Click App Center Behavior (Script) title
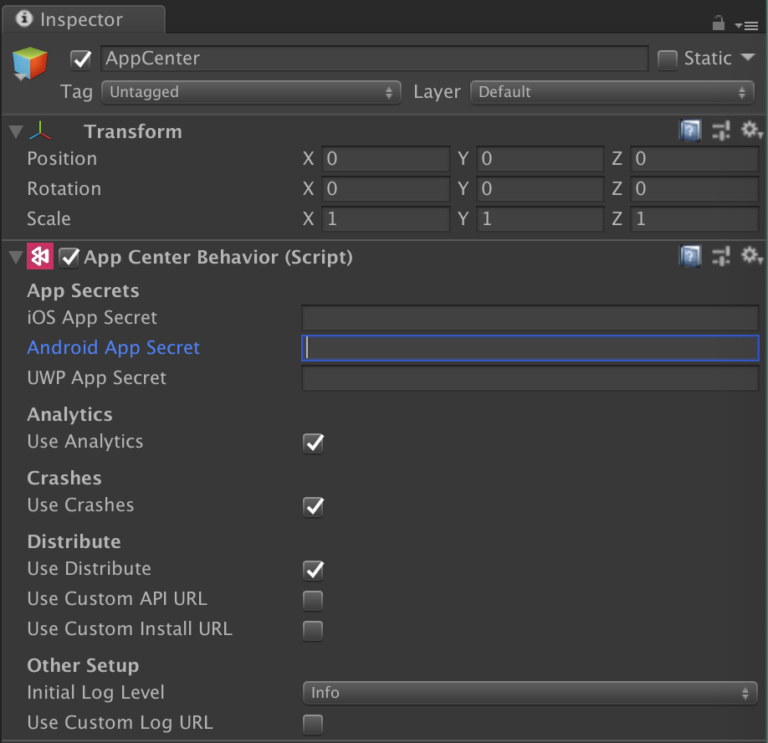 click(x=218, y=257)
